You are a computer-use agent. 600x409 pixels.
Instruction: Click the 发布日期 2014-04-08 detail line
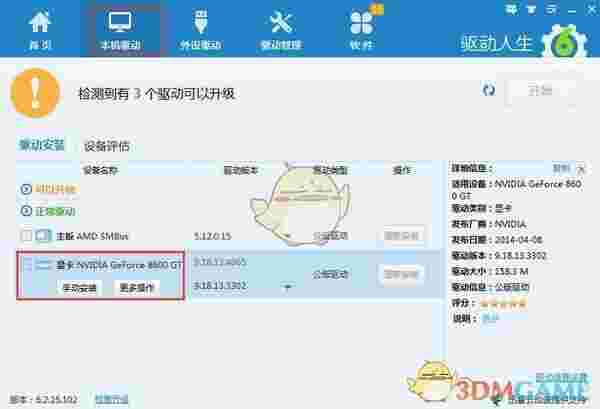point(497,240)
